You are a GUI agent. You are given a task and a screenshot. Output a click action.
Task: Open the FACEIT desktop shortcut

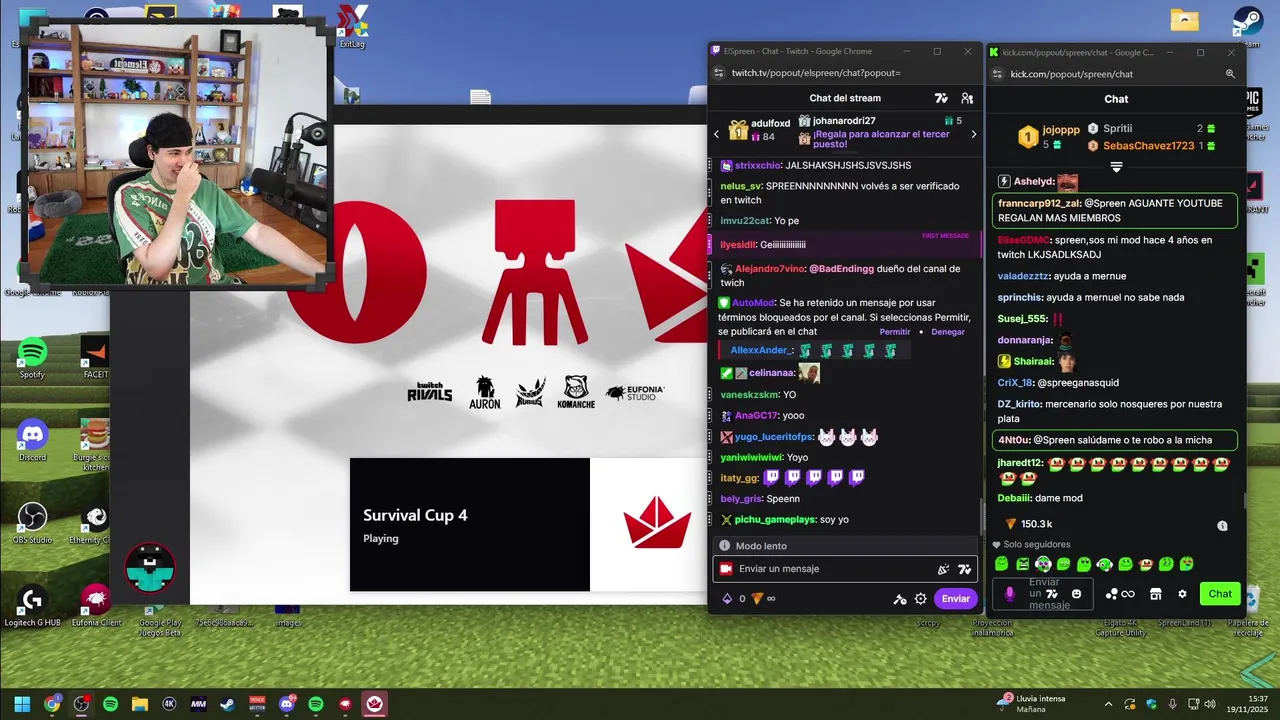point(96,358)
